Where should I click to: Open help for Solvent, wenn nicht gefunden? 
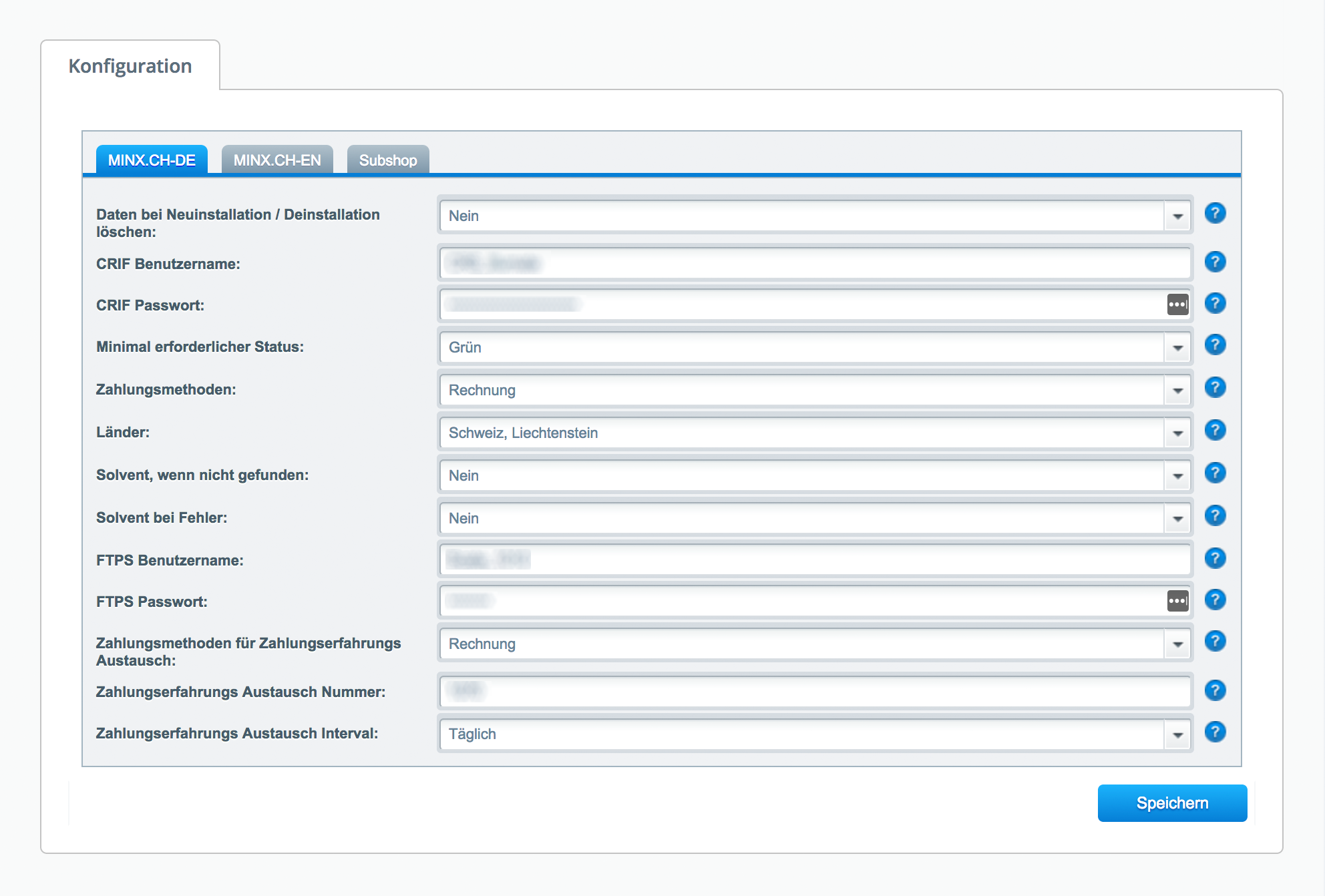[1215, 473]
